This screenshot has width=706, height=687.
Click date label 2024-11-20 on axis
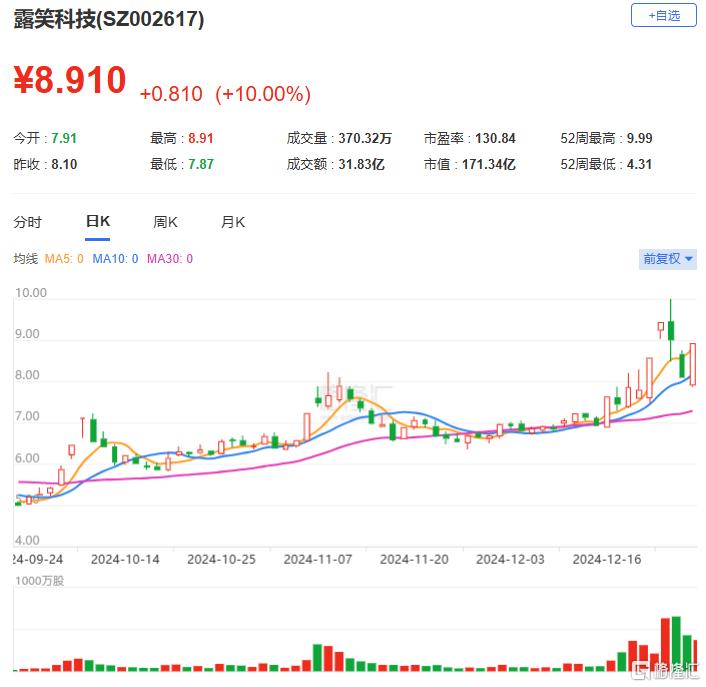point(414,560)
